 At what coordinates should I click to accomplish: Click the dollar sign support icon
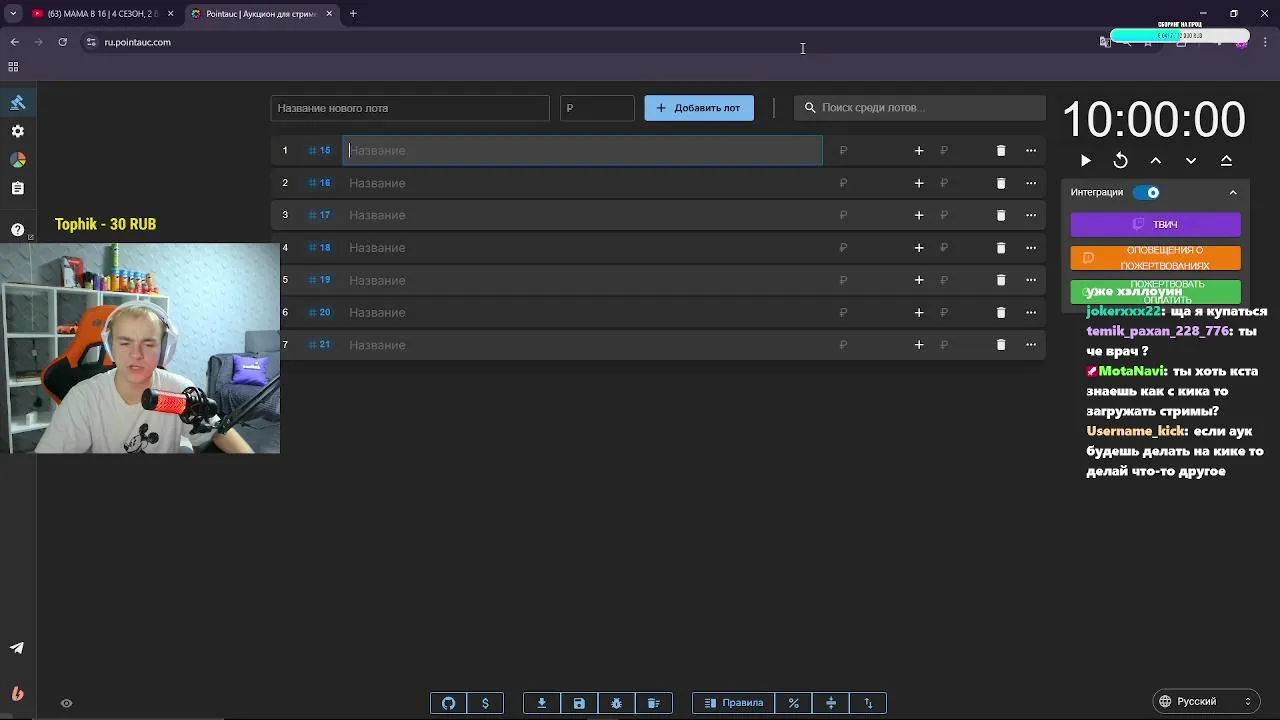pyautogui.click(x=485, y=703)
